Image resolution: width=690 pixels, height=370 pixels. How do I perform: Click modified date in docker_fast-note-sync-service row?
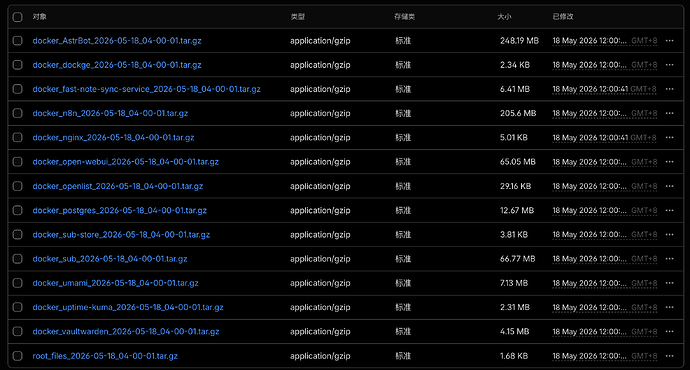(x=604, y=89)
